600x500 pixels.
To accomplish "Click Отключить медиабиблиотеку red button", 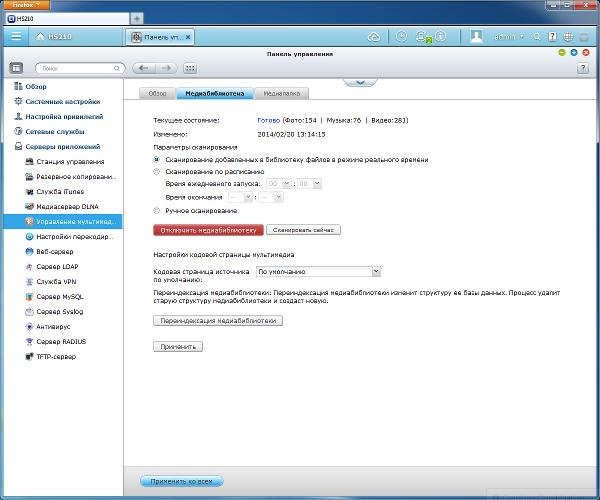I will click(x=209, y=230).
